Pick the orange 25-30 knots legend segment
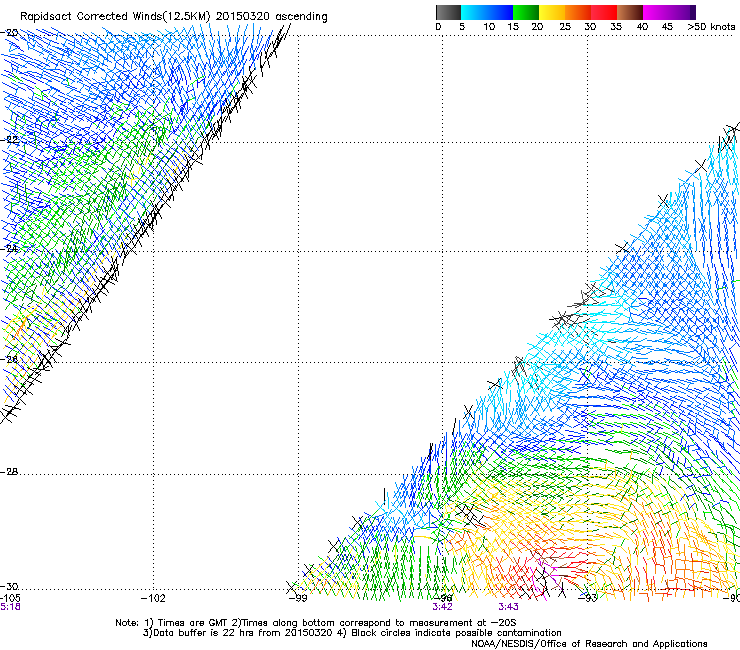The height and width of the screenshot is (650, 740). (578, 12)
